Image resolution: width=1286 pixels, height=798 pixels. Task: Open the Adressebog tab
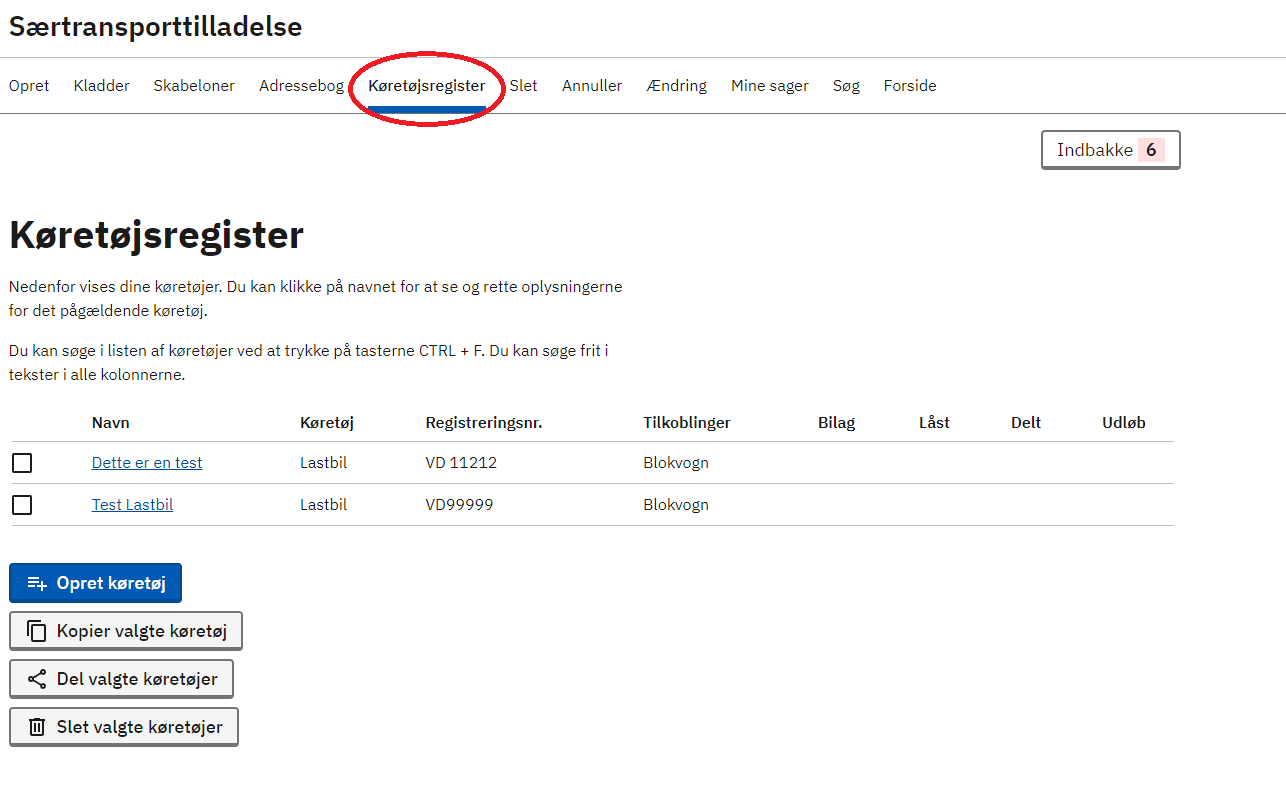click(x=301, y=86)
